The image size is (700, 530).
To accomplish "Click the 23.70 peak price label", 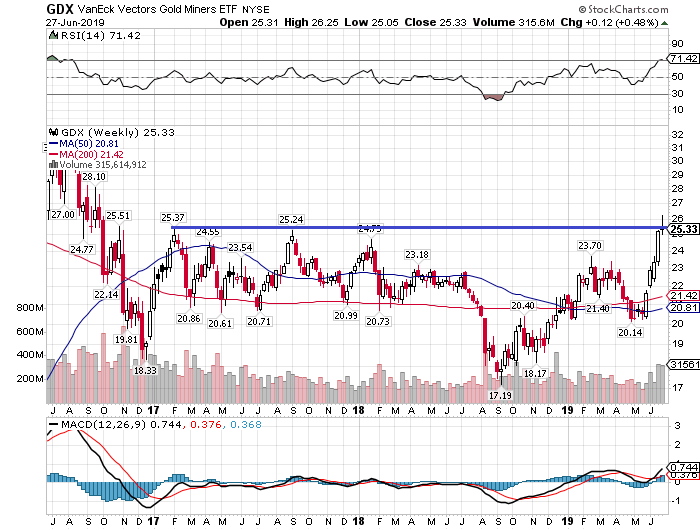I will 590,246.
